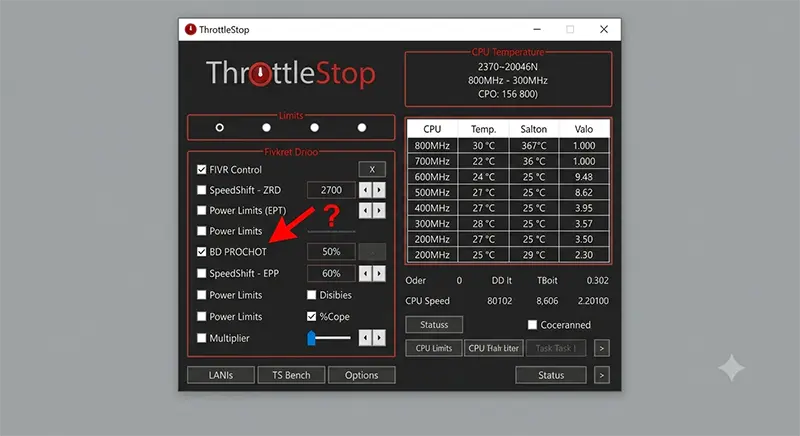Enable the Coceranned checkbox
Viewport: 800px width, 436px height.
532,324
